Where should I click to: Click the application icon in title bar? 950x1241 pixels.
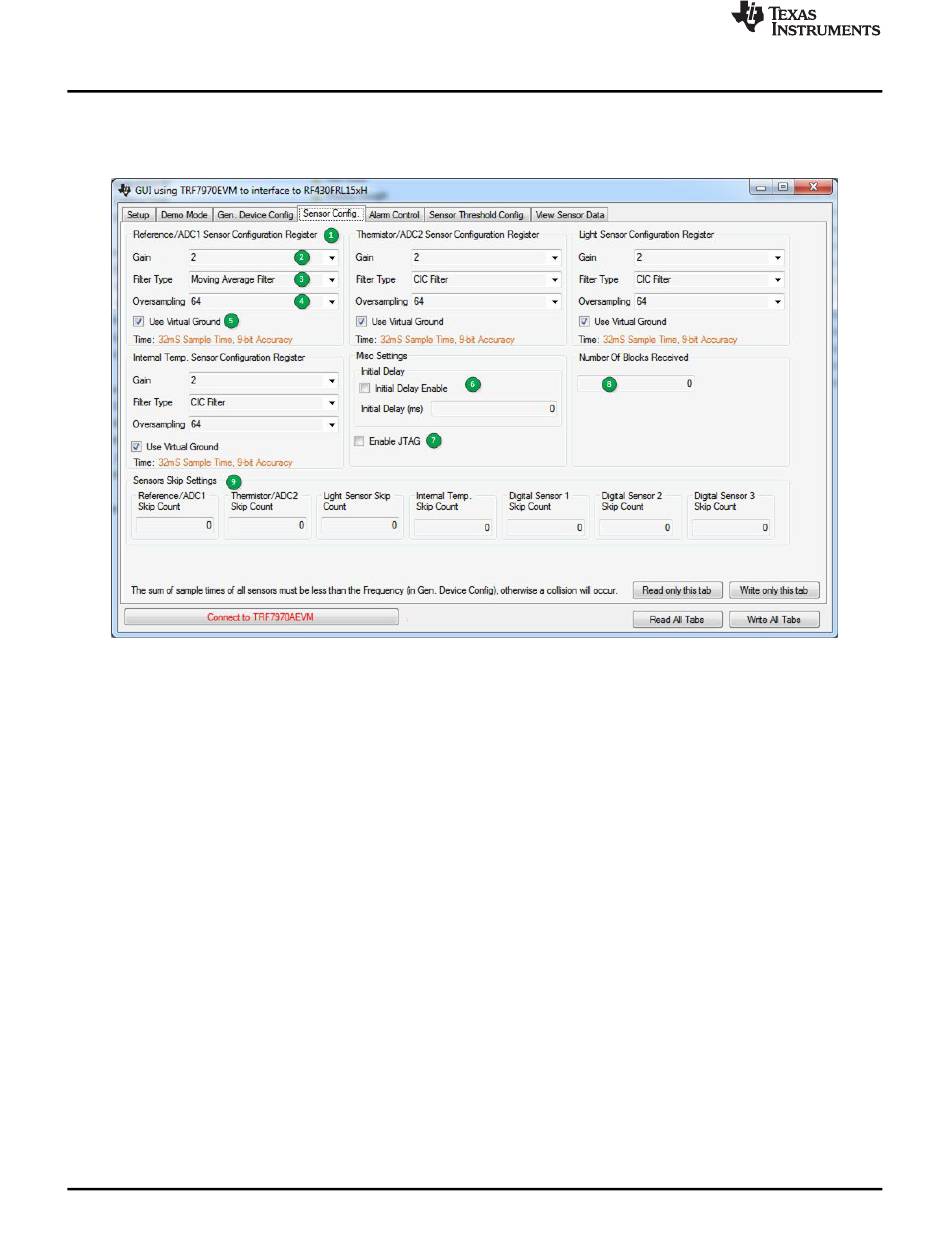124,190
